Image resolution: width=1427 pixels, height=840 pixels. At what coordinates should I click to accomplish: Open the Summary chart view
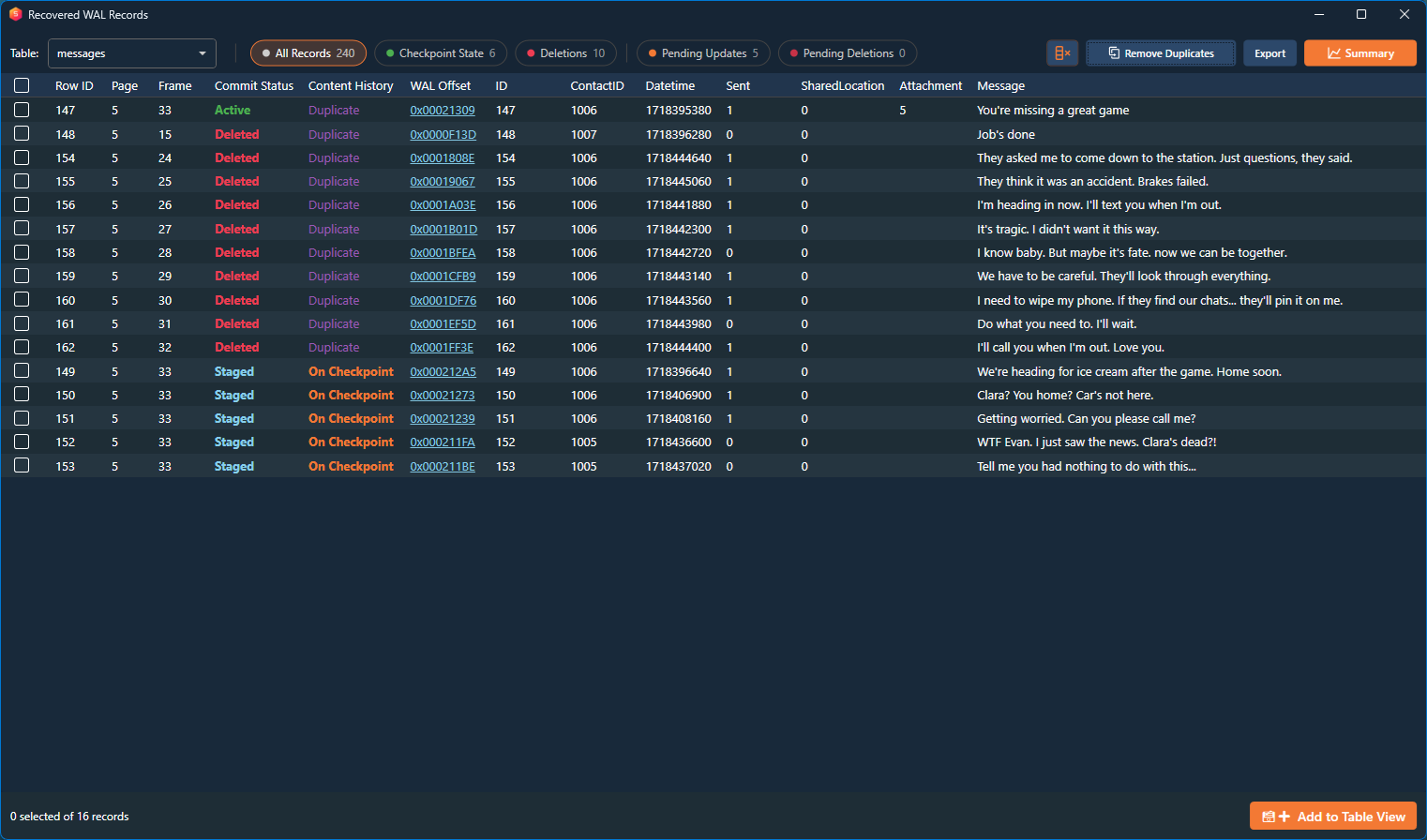point(1359,53)
